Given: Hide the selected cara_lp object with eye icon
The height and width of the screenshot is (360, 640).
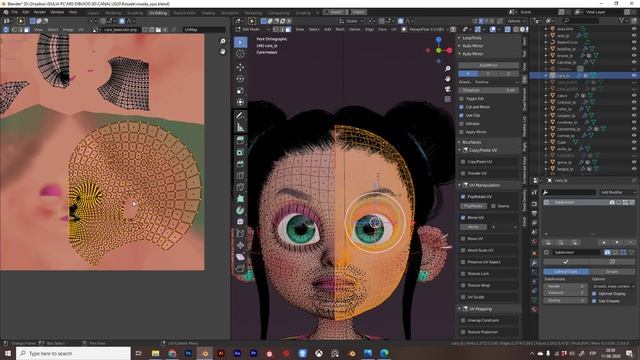Looking at the screenshot, I should [x=634, y=76].
